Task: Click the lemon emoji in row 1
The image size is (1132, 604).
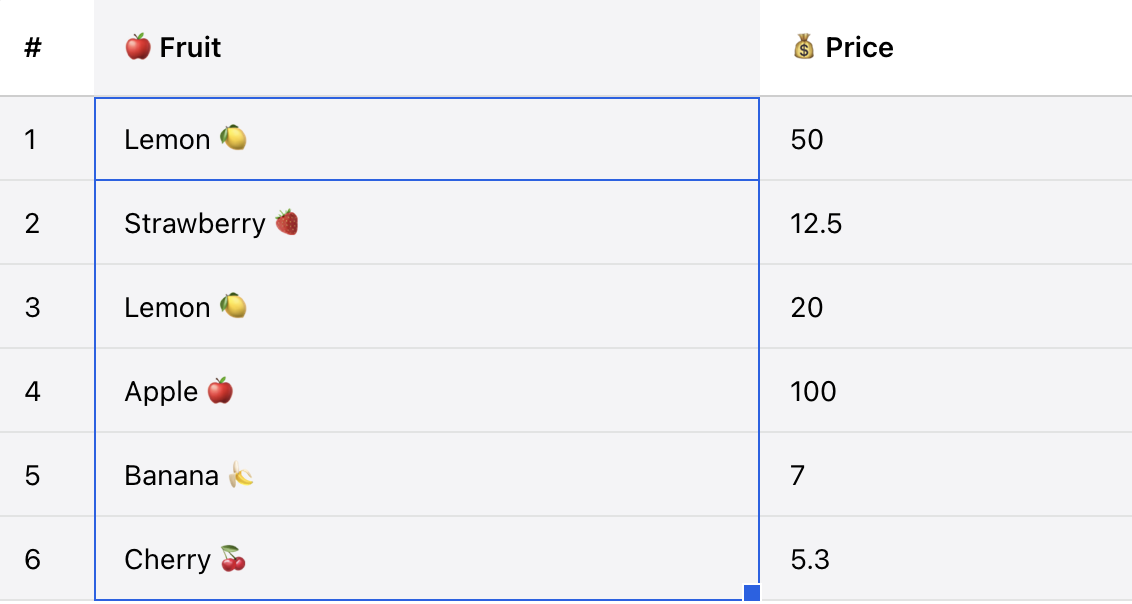Action: (232, 139)
